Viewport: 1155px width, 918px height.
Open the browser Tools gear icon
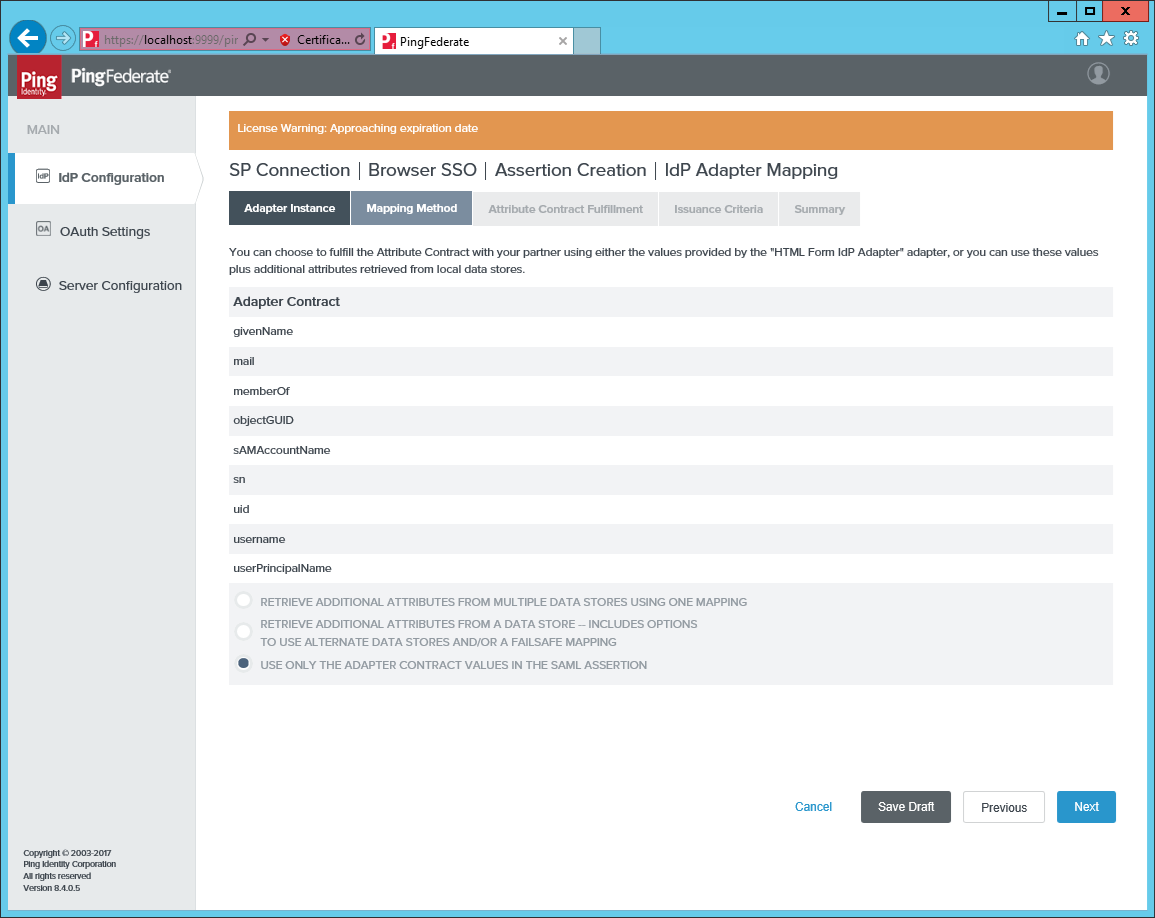click(x=1131, y=38)
